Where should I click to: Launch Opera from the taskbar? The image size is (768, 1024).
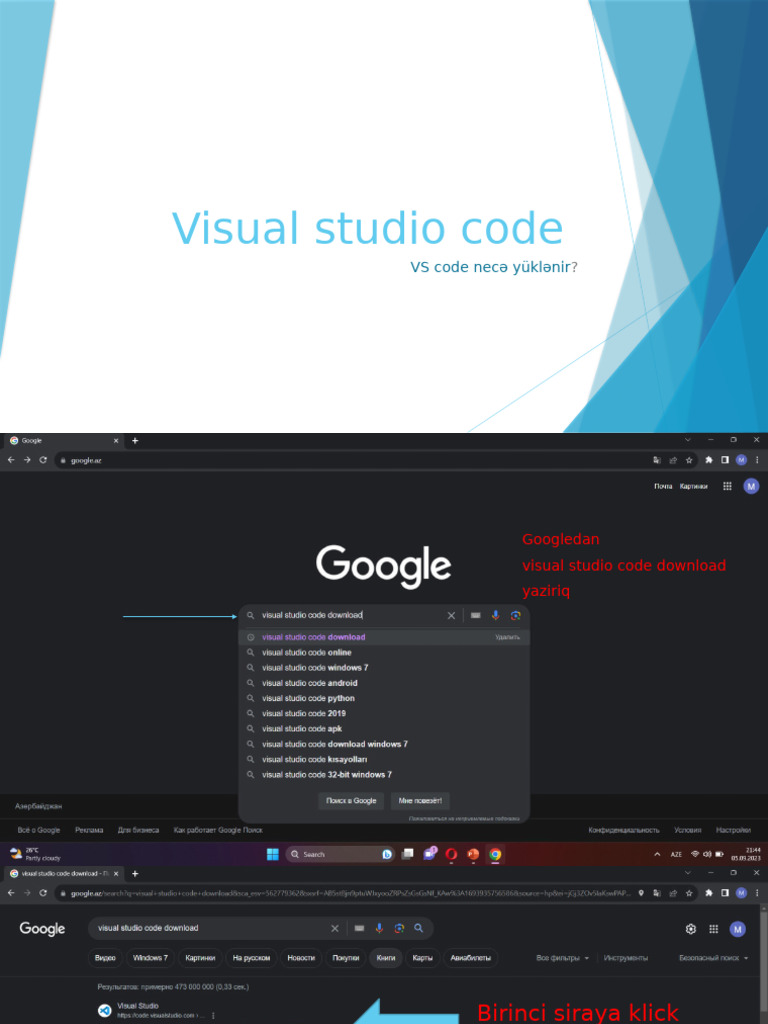tap(451, 854)
